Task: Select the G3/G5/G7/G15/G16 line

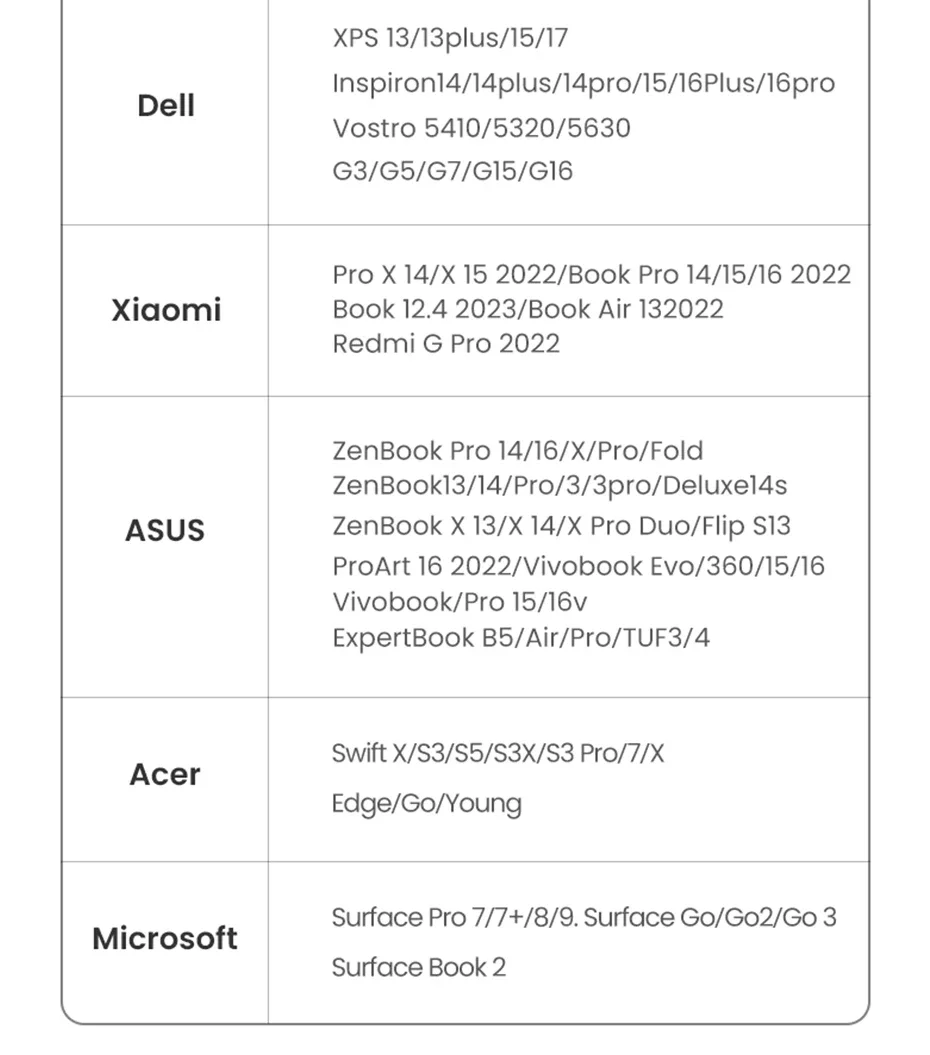Action: (452, 171)
